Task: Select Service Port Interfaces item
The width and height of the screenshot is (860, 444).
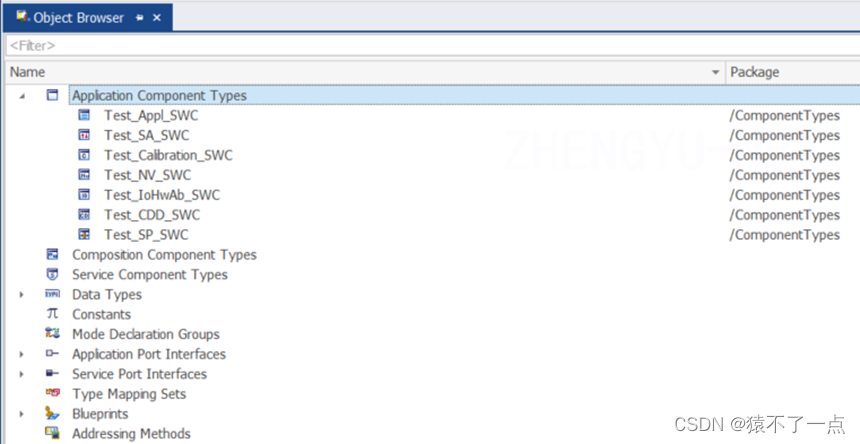Action: coord(139,374)
